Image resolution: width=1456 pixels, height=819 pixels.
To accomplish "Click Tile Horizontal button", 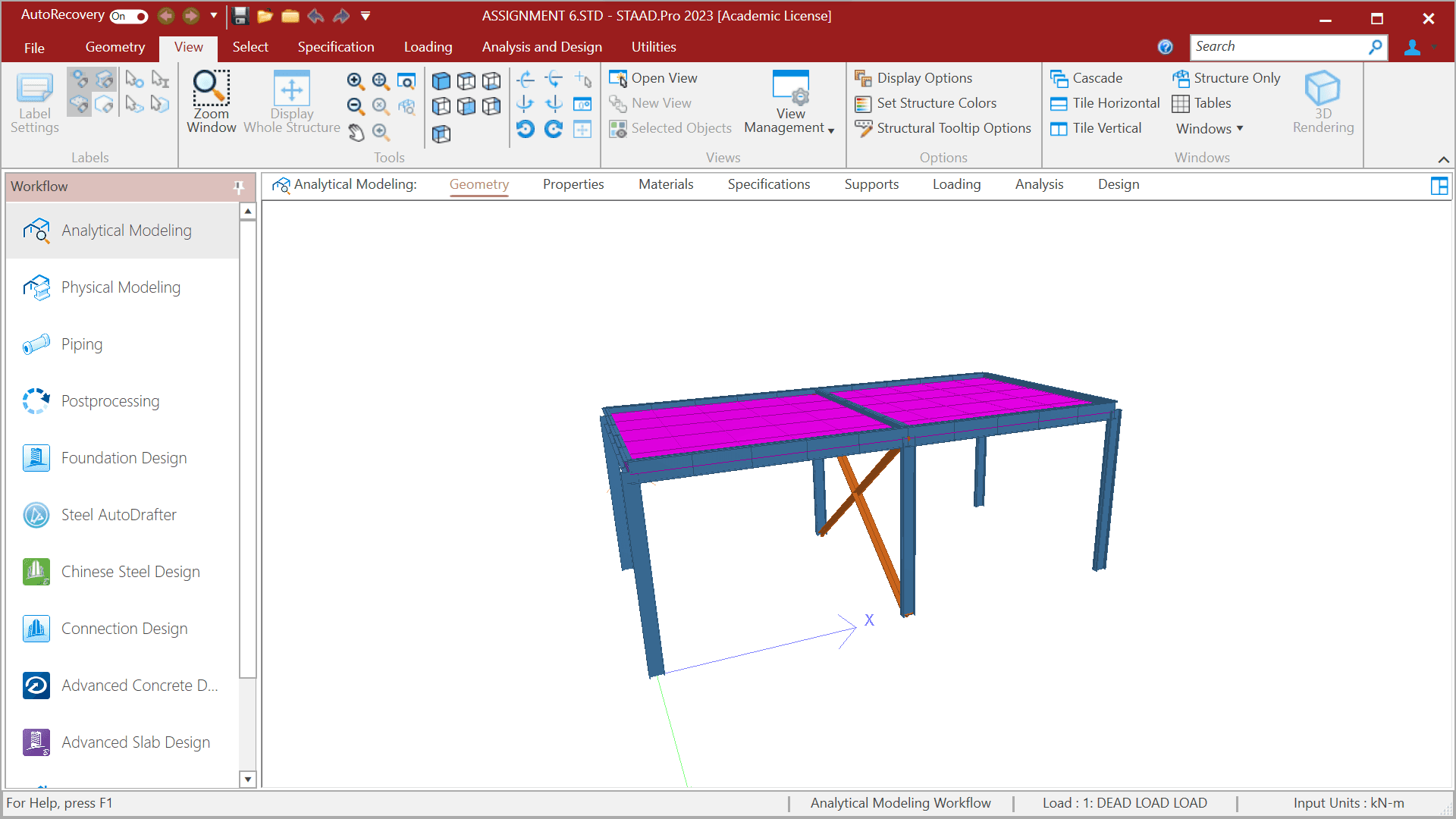I will [1116, 103].
